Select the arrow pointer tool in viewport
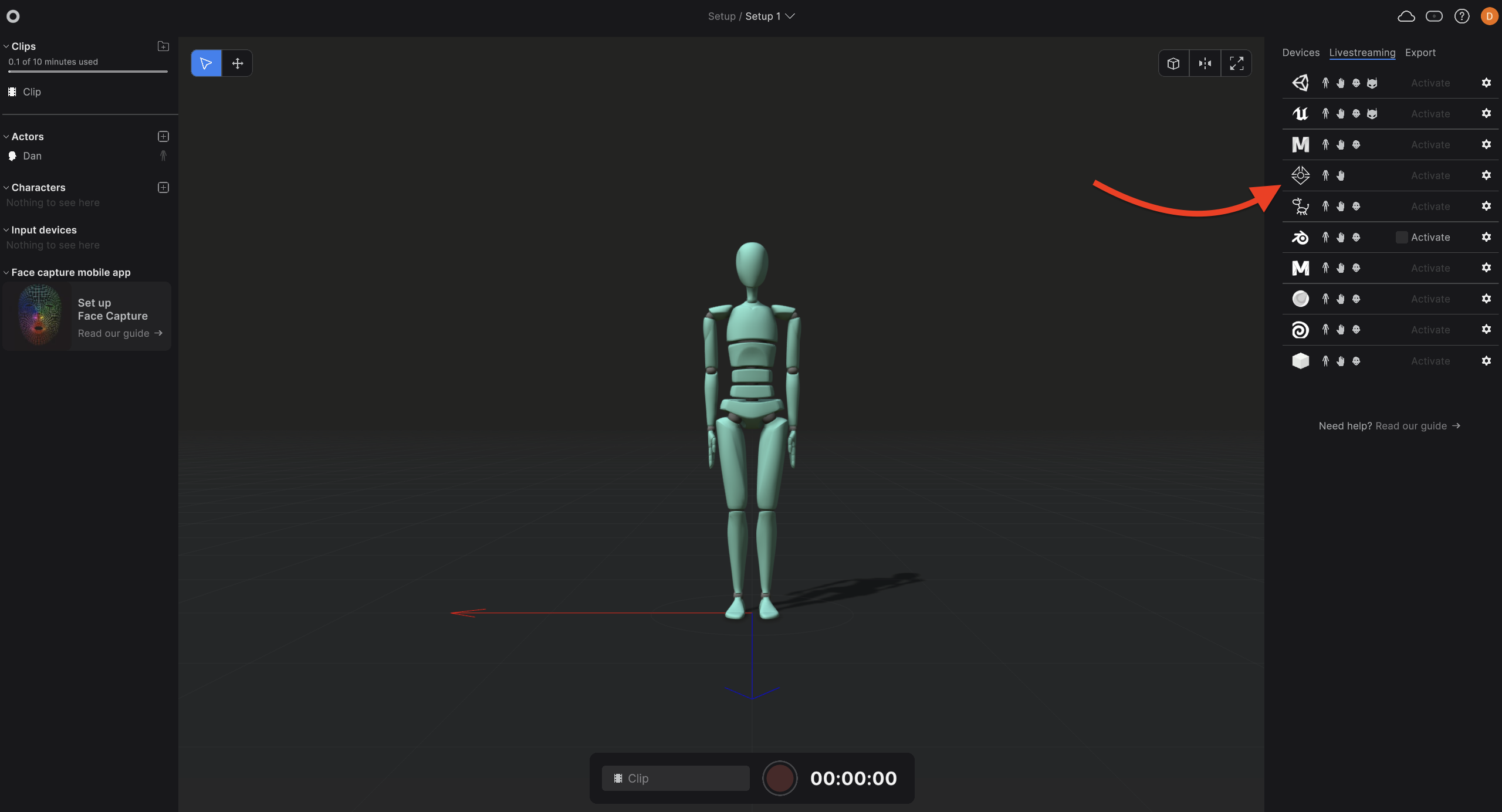The image size is (1502, 812). 206,63
